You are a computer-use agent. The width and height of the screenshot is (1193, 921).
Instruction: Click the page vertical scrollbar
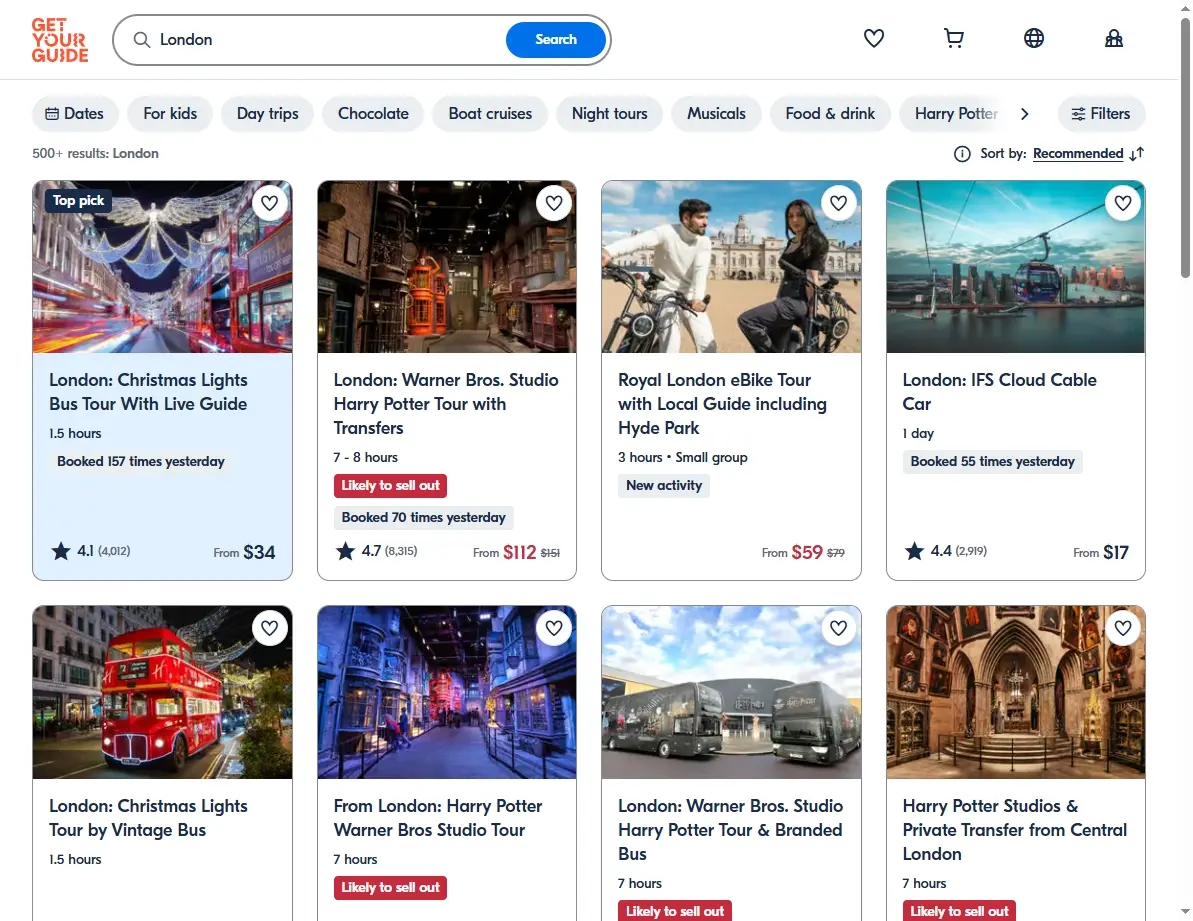tap(1185, 148)
